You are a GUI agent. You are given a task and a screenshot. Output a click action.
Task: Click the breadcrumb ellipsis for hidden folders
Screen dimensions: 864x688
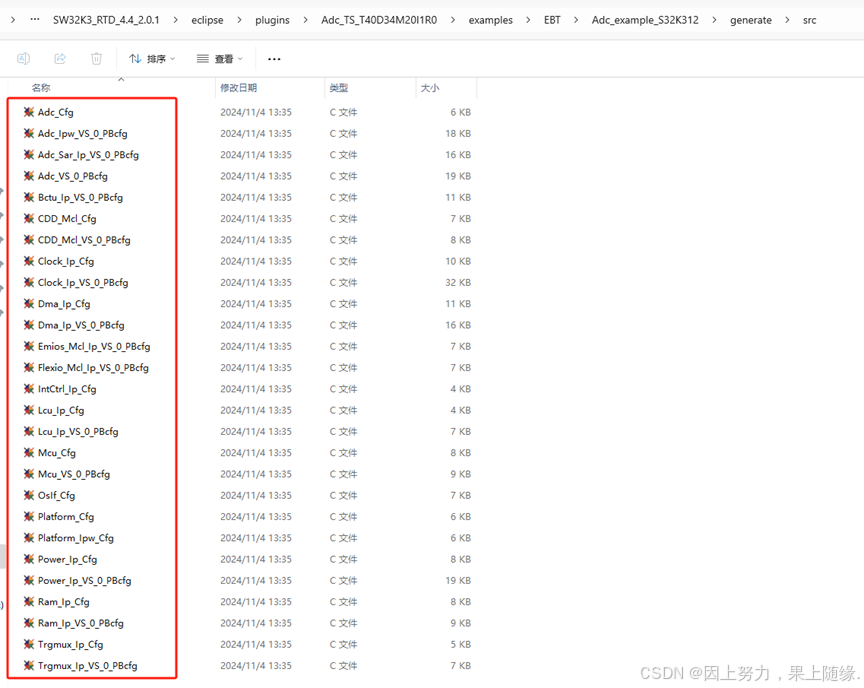pyautogui.click(x=35, y=20)
